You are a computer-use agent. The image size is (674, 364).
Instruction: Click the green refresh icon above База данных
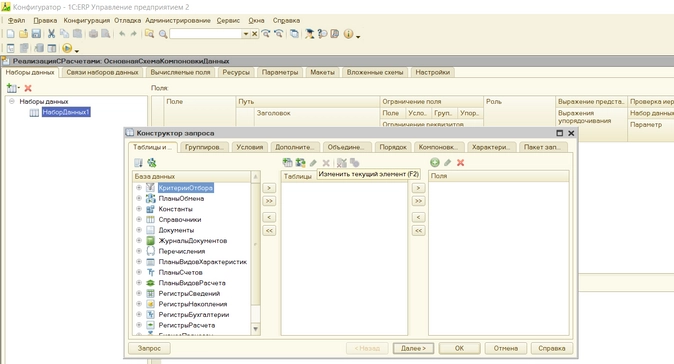152,162
